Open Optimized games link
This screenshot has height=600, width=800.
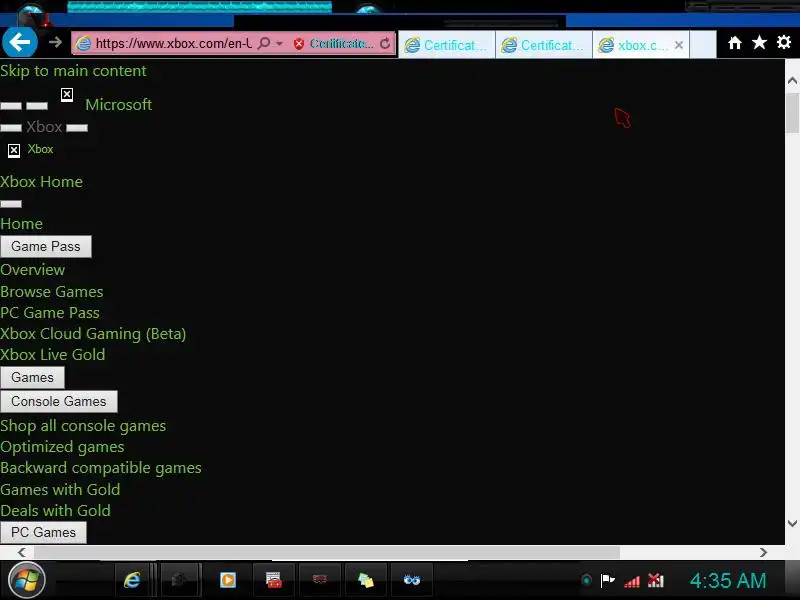[62, 447]
